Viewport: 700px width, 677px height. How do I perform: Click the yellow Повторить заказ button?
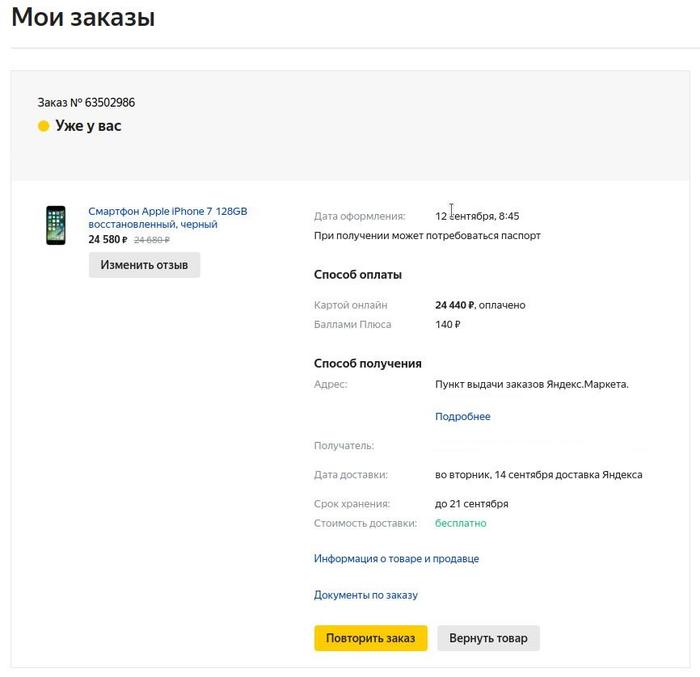click(x=370, y=638)
